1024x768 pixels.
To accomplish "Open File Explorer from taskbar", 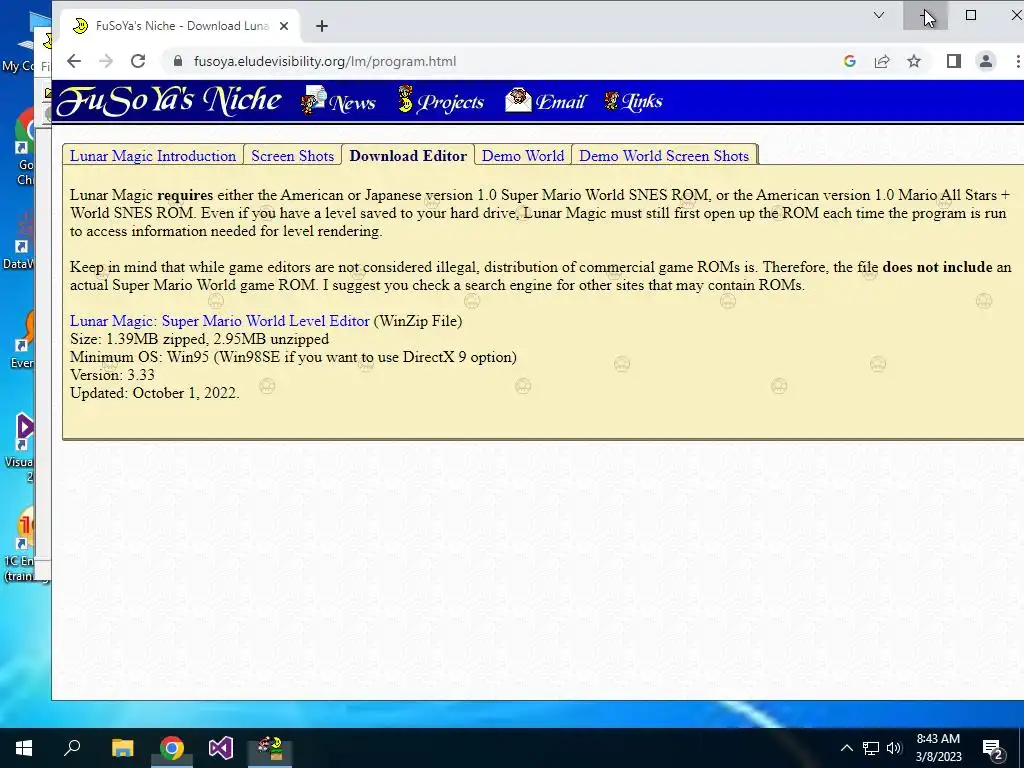I will point(122,748).
